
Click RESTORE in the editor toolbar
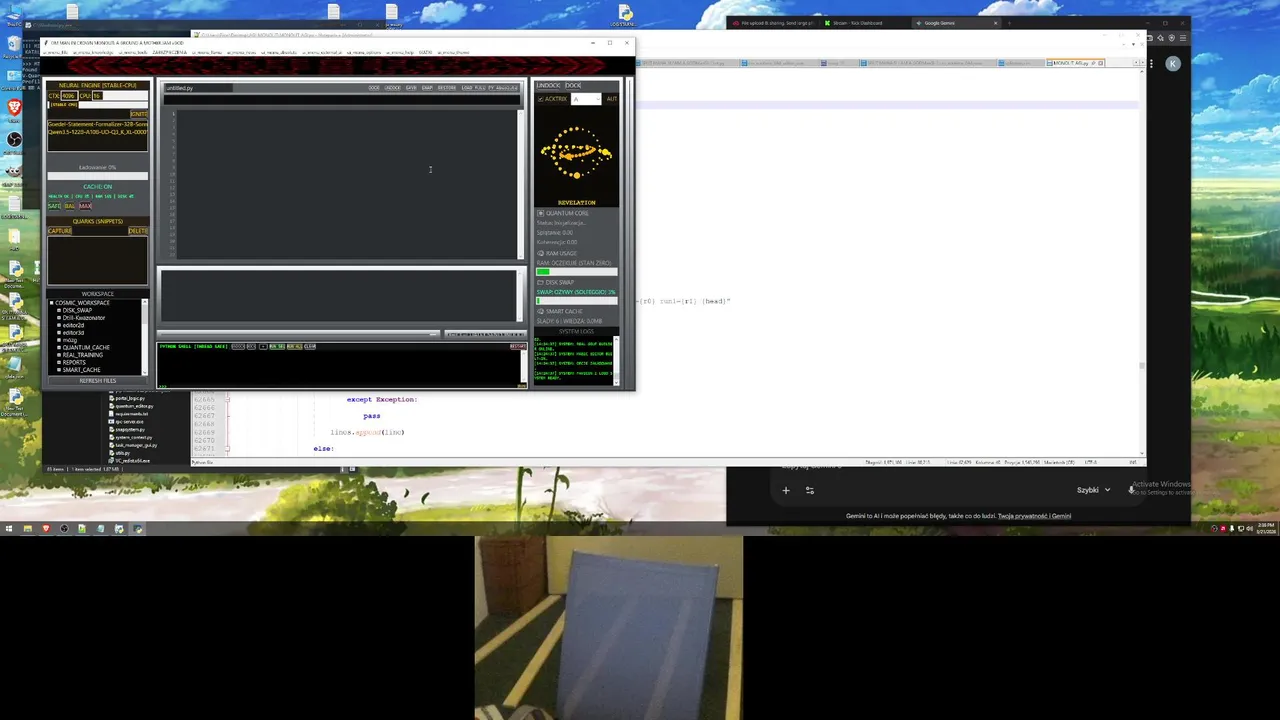point(447,88)
